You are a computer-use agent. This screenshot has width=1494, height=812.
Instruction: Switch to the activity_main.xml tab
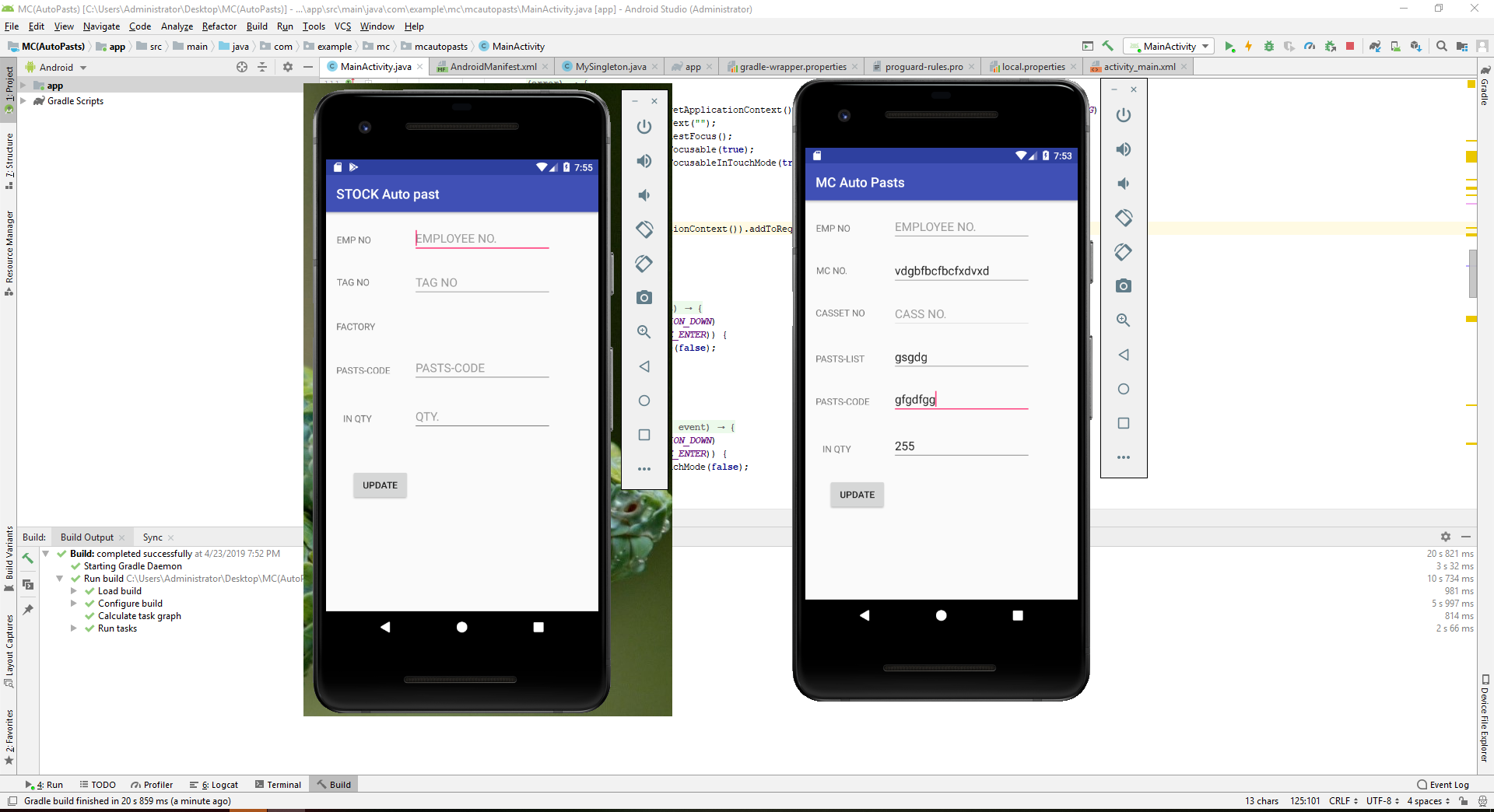point(1139,67)
